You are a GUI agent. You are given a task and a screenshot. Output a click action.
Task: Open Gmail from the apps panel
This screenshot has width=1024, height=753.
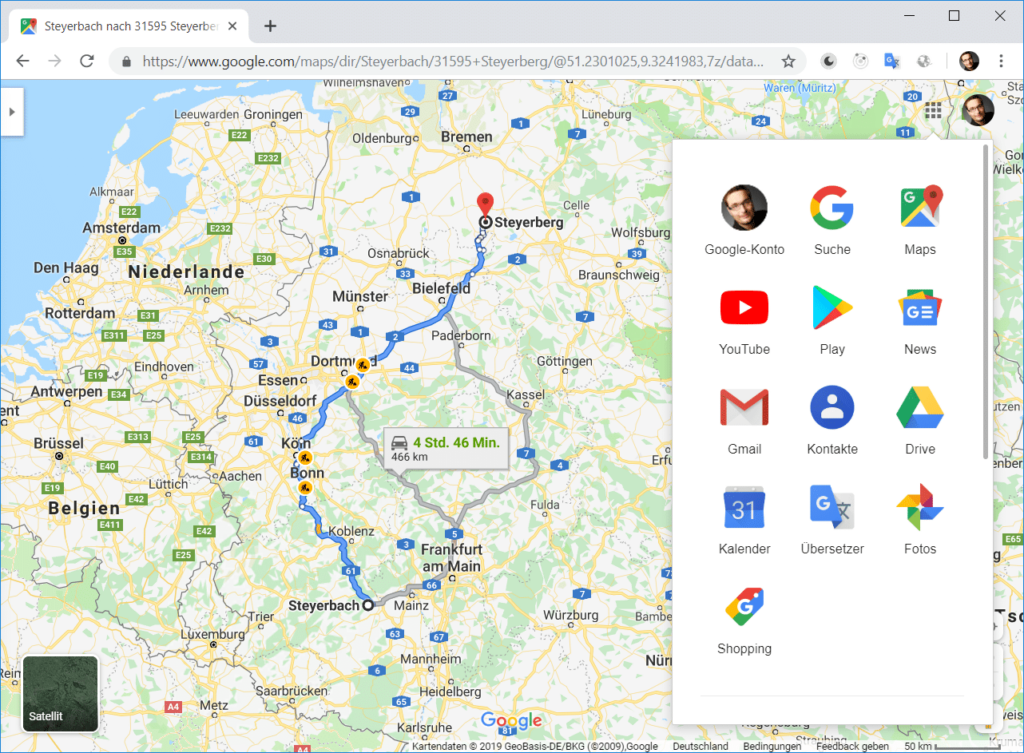pos(744,420)
